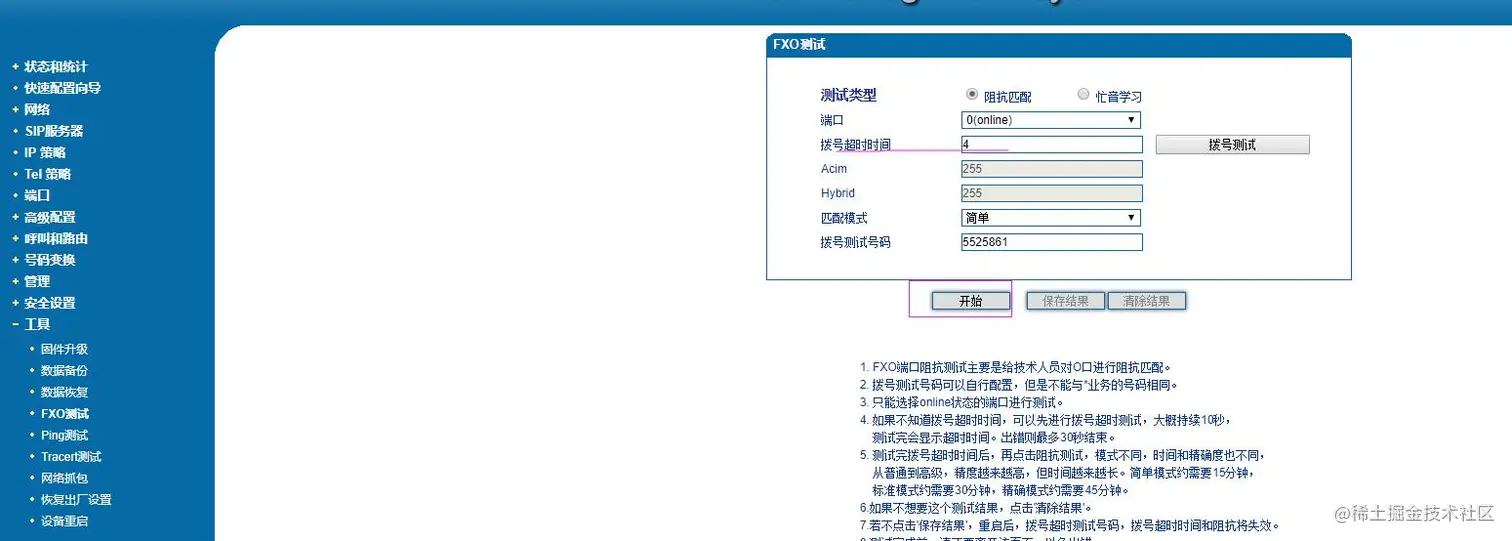Click the 开始 button

coord(970,301)
